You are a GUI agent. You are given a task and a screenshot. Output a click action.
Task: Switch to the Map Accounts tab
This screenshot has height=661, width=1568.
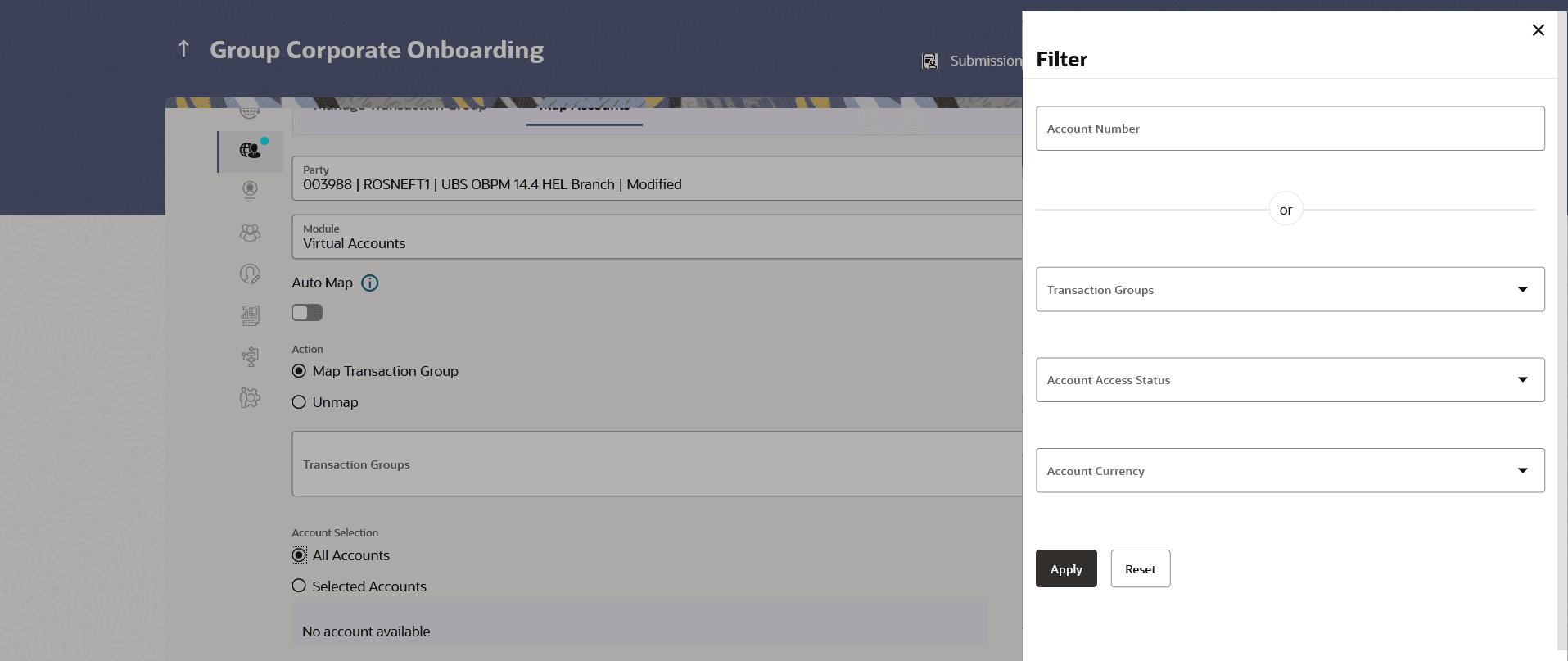coord(584,109)
